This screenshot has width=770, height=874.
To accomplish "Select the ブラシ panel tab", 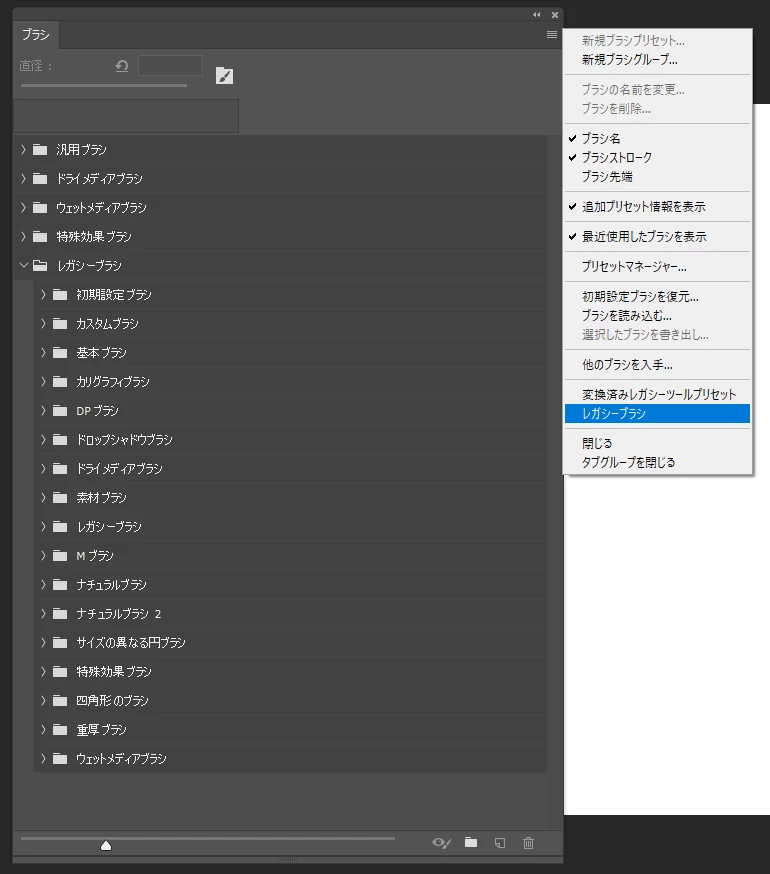I will click(x=36, y=35).
